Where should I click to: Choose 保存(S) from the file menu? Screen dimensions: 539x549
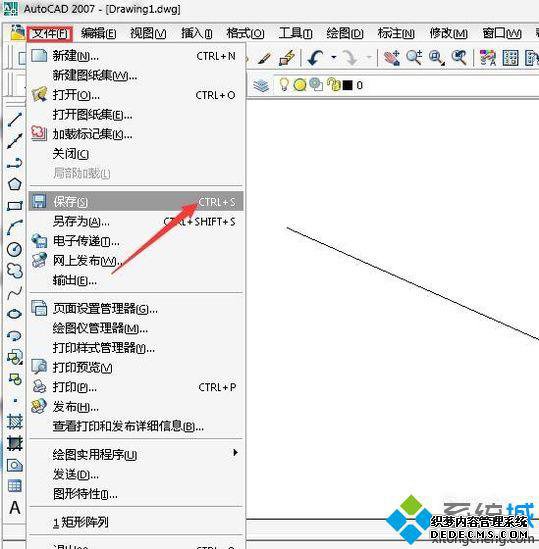pos(136,201)
